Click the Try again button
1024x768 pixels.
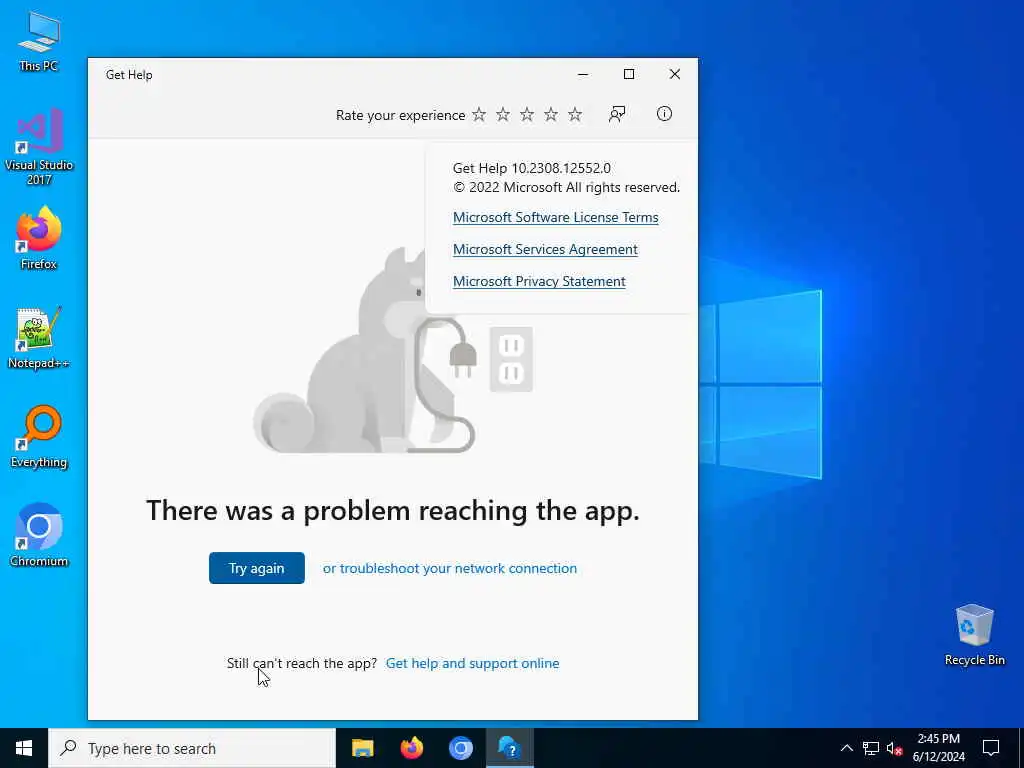(257, 568)
